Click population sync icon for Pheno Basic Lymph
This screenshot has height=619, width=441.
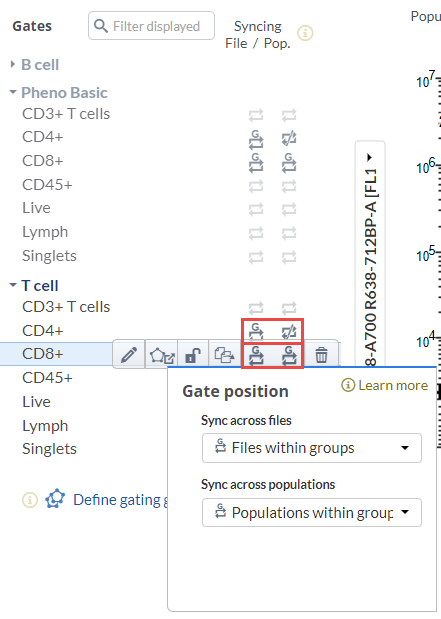click(x=289, y=233)
